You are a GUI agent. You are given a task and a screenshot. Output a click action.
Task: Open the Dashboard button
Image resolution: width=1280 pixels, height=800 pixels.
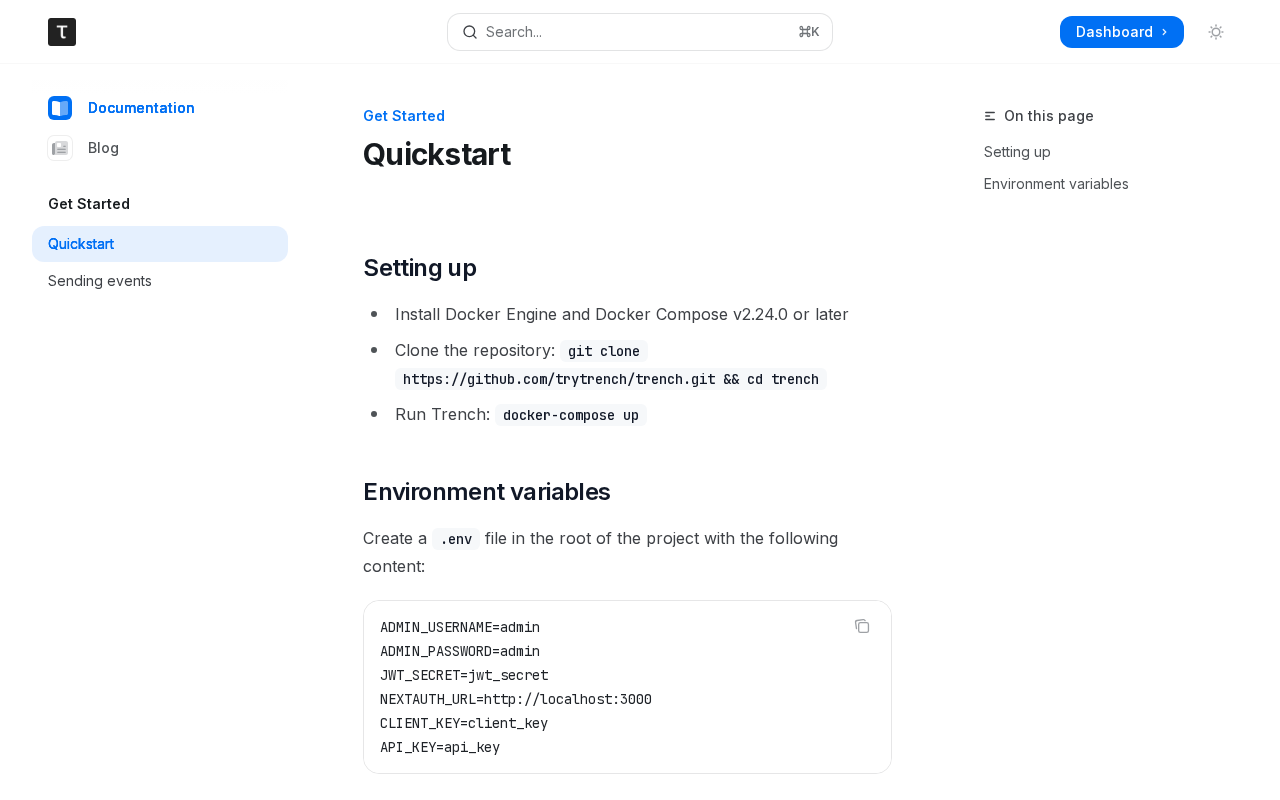click(x=1122, y=32)
